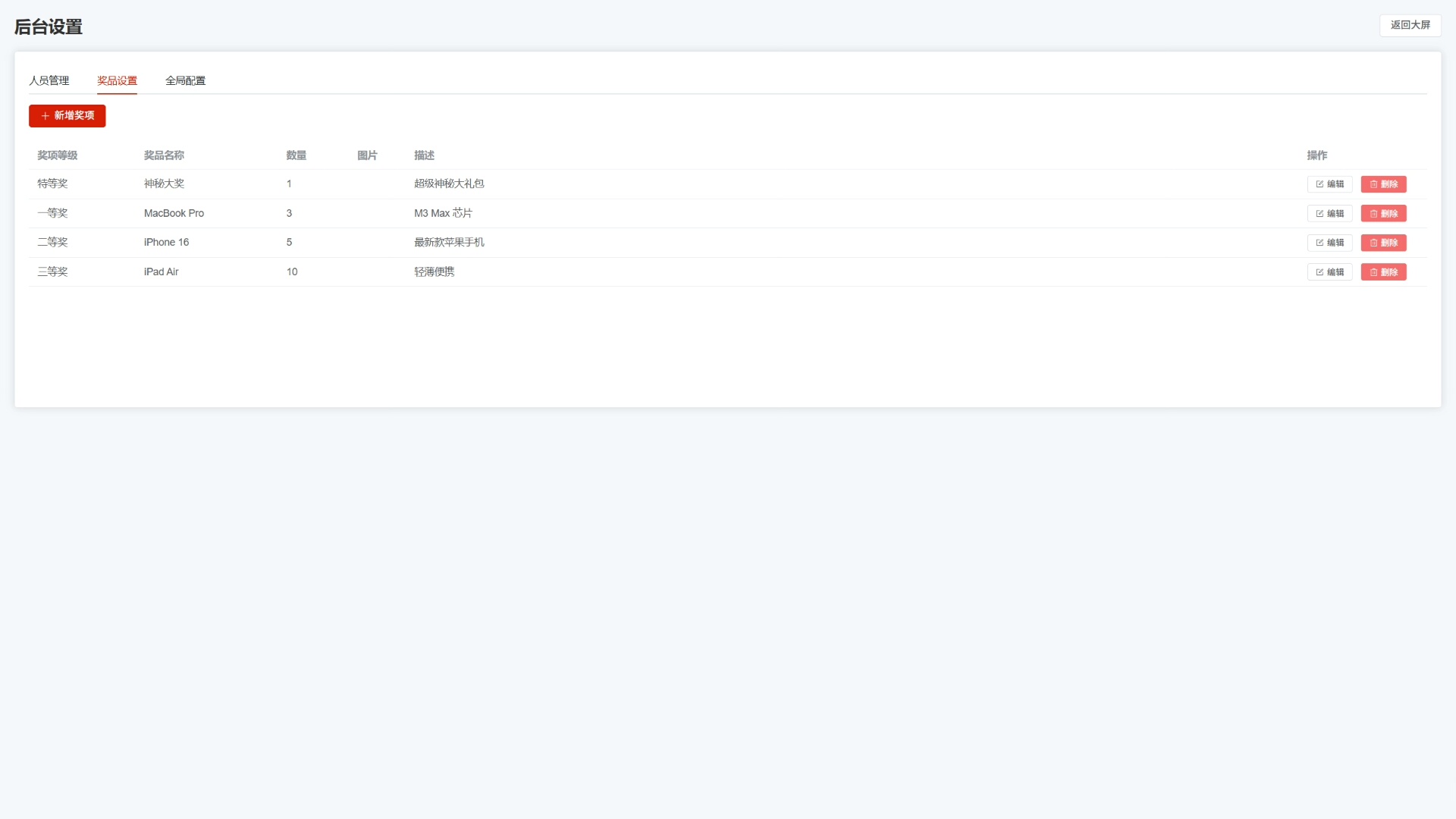The height and width of the screenshot is (819, 1456).
Task: Click trash icon for iPhone 16 row
Action: click(1373, 243)
